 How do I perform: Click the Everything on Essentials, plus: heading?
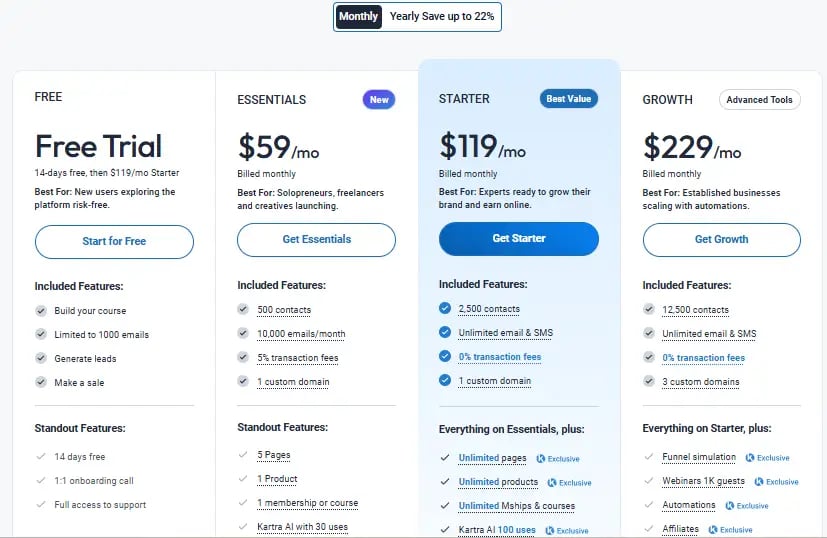pyautogui.click(x=511, y=429)
